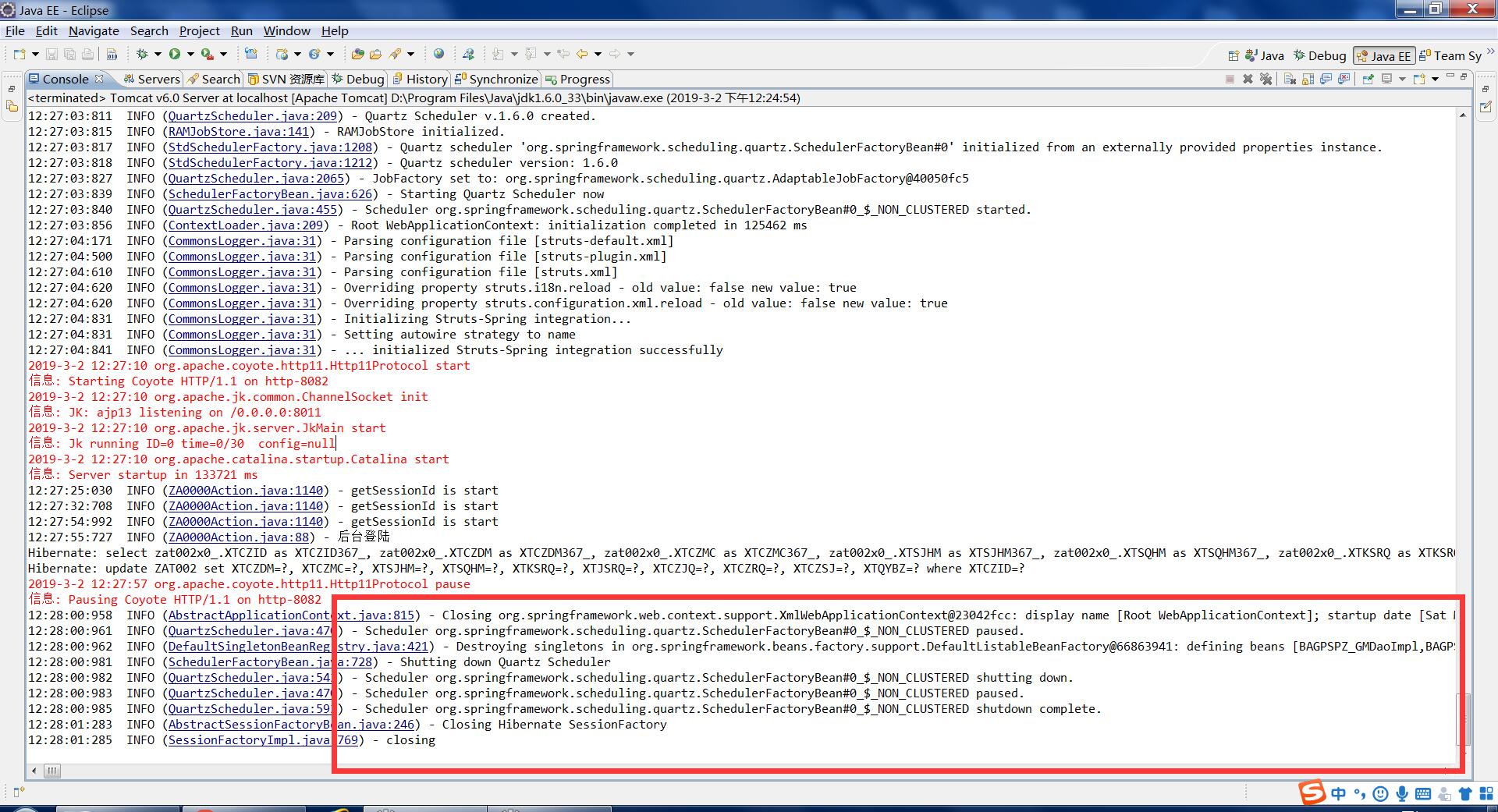The width and height of the screenshot is (1498, 812).
Task: Click the Clear Console icon
Action: click(x=1290, y=79)
